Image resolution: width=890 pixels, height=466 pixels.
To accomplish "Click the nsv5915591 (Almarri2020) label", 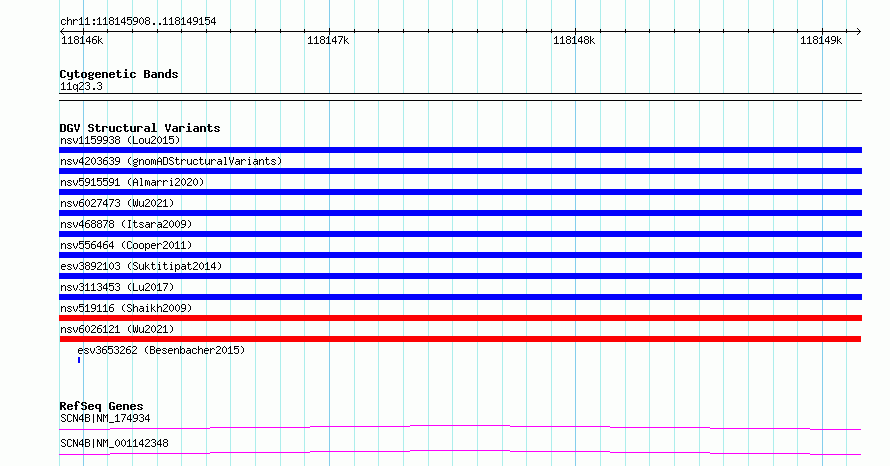I will (132, 182).
